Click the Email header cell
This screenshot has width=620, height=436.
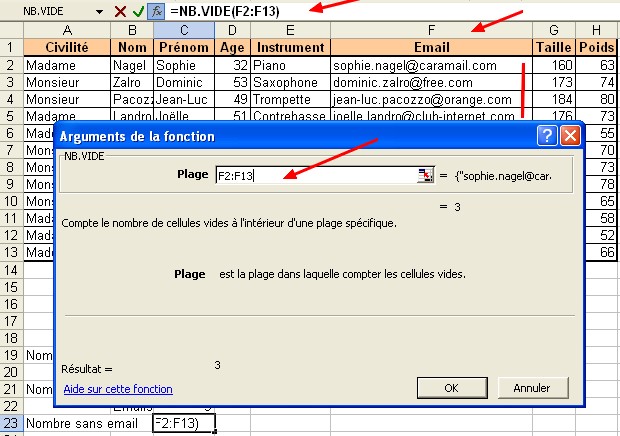[430, 47]
